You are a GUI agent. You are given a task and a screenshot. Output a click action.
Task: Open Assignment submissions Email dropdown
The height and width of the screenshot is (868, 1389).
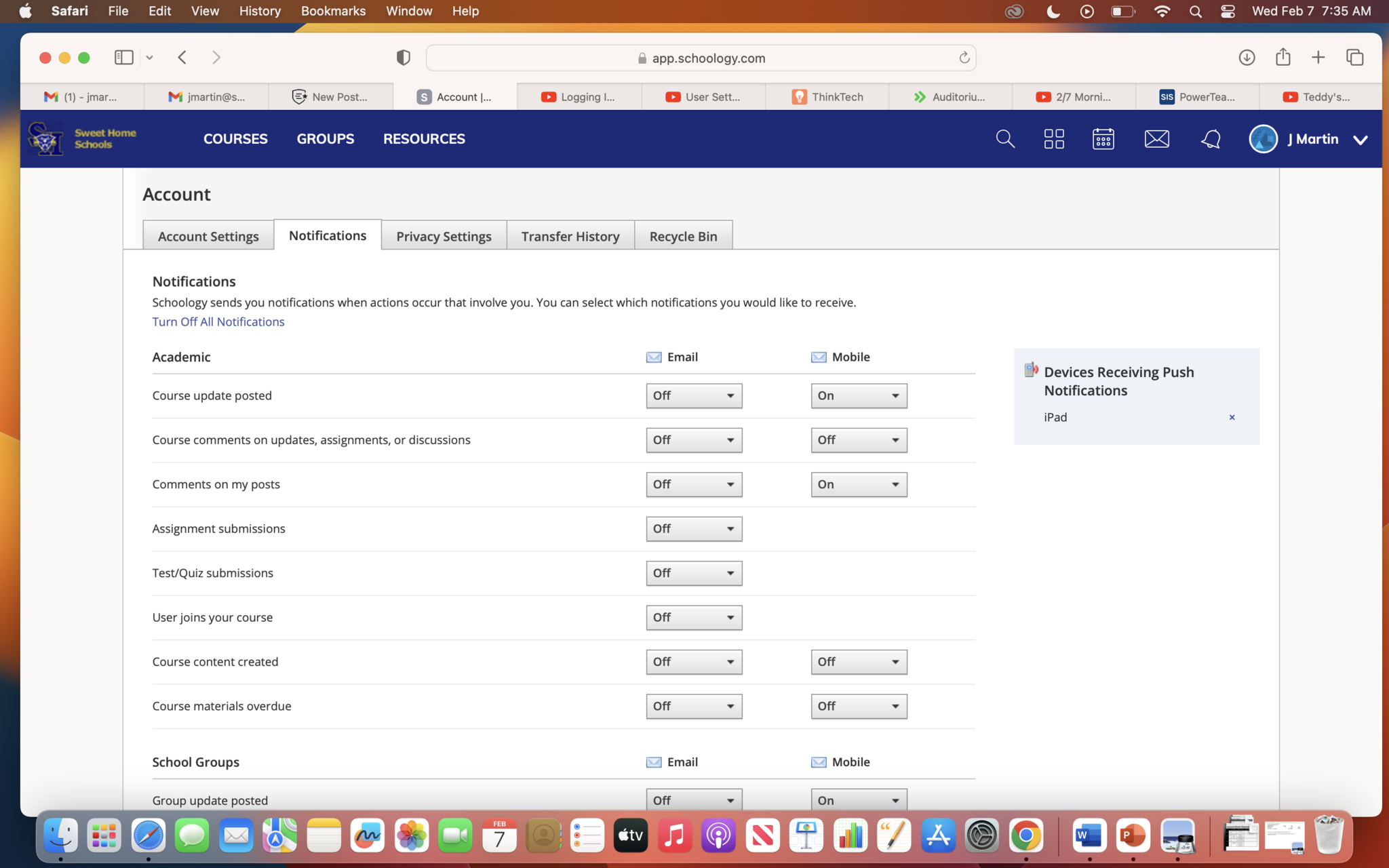click(x=693, y=528)
